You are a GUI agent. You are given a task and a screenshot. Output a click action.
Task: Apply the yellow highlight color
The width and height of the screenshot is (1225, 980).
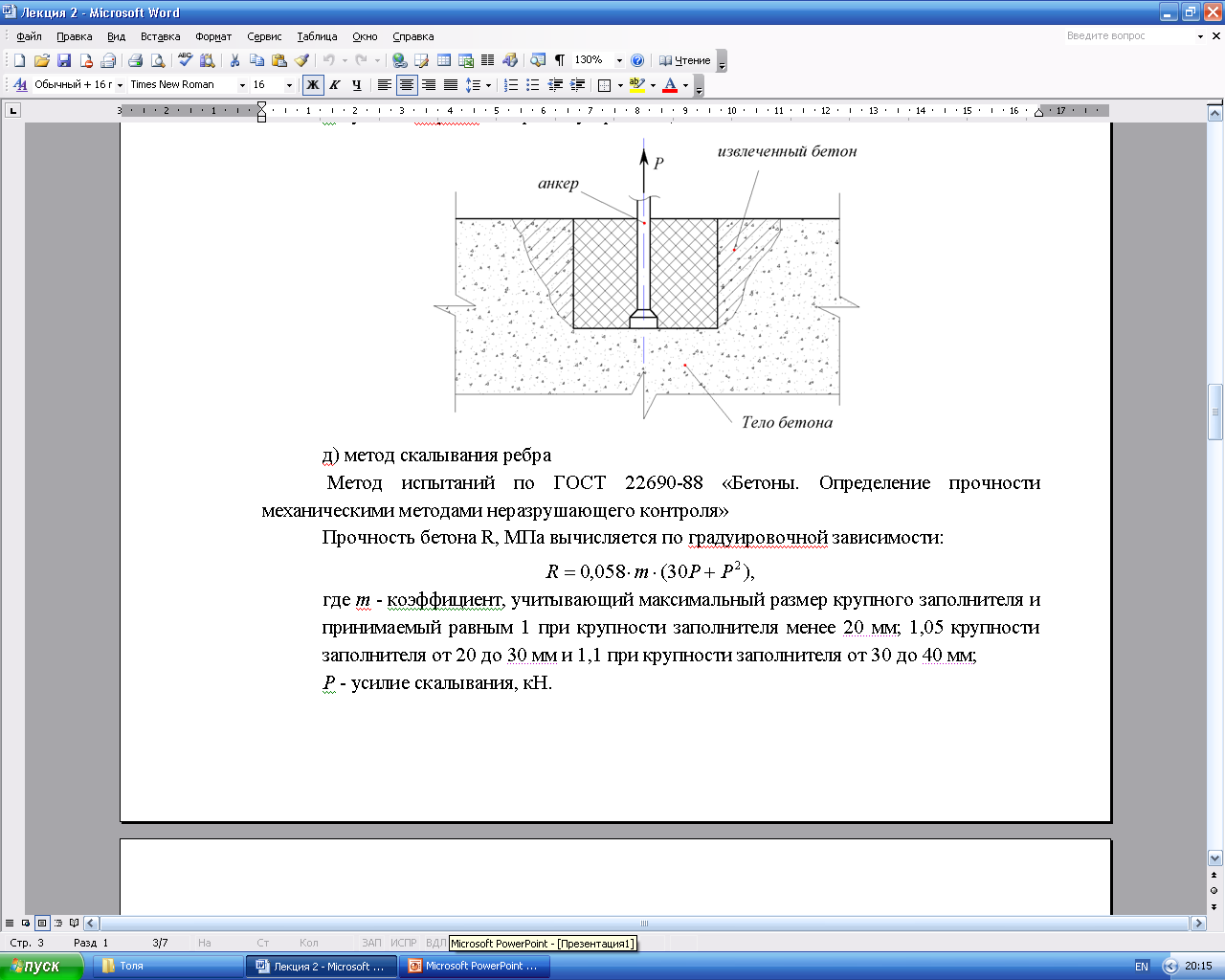(x=637, y=85)
